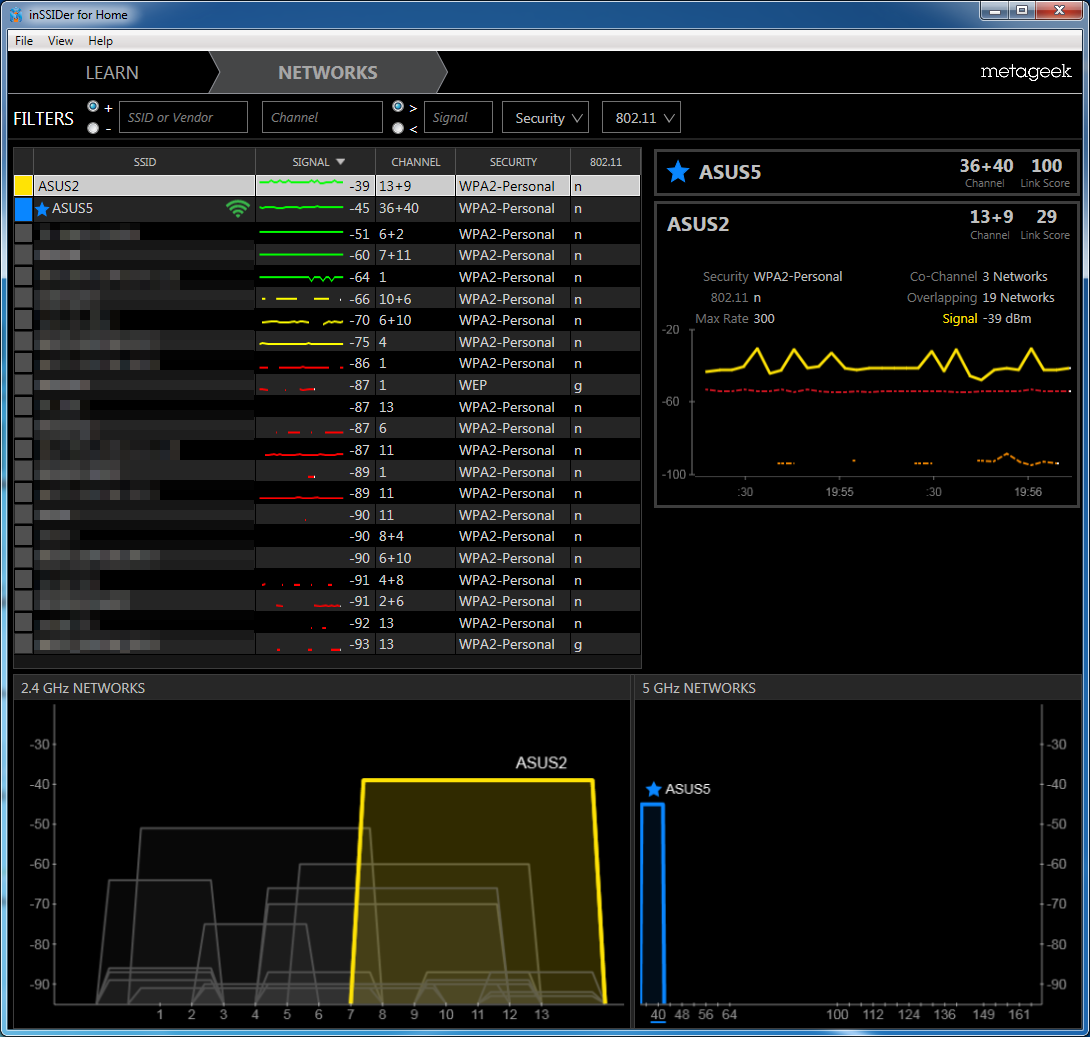
Task: Toggle the checkbox on the 7+11 channel row
Action: [x=24, y=255]
